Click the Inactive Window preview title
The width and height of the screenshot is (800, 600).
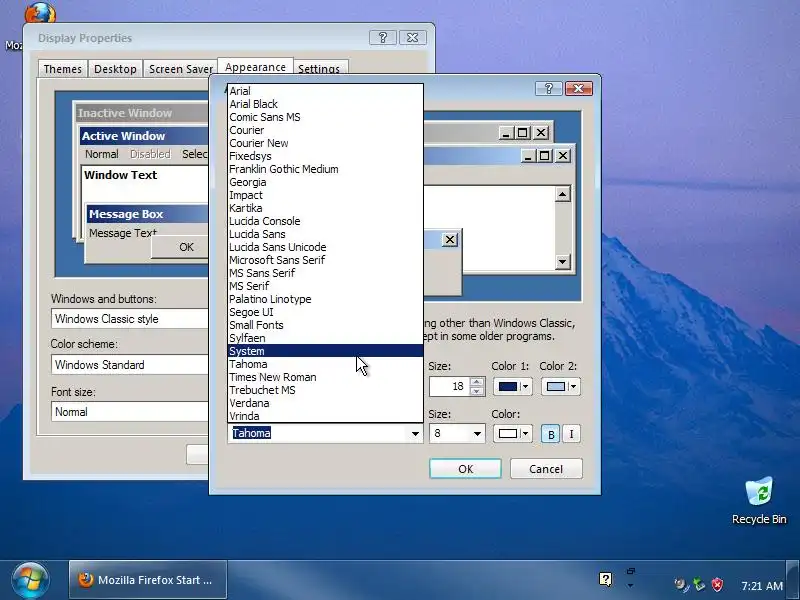[x=125, y=113]
